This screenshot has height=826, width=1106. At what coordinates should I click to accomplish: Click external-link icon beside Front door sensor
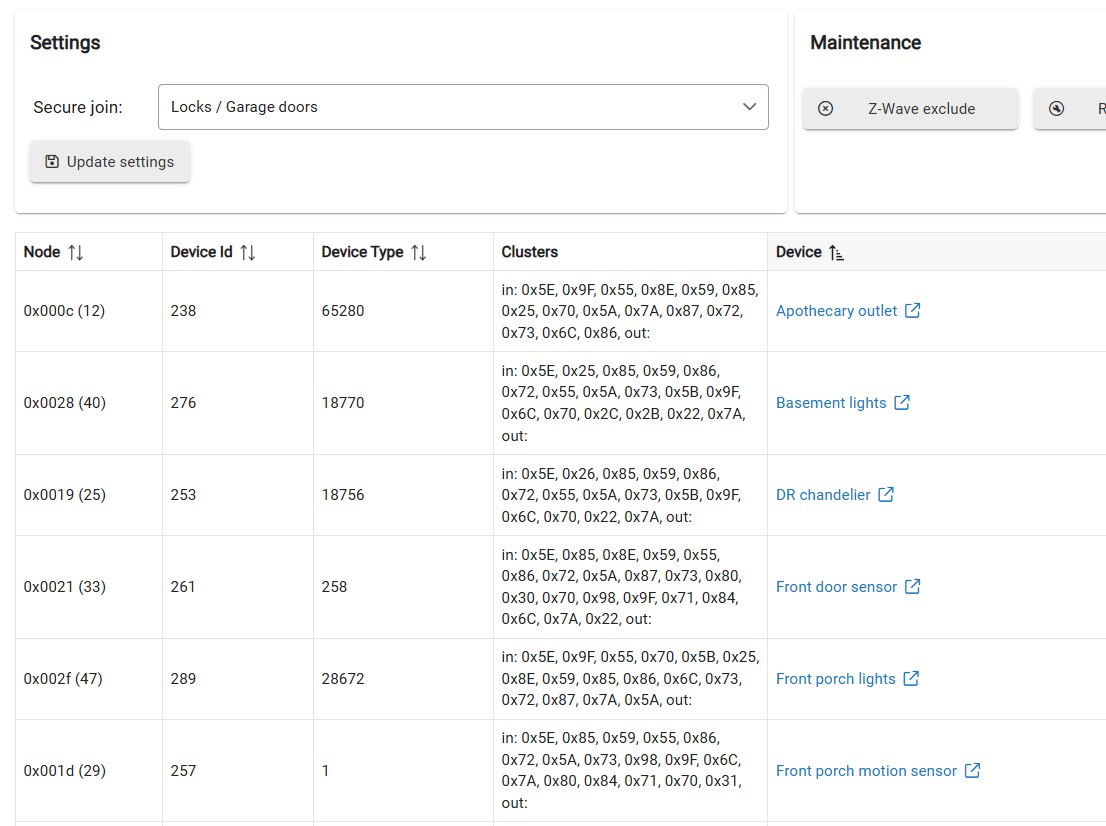913,586
